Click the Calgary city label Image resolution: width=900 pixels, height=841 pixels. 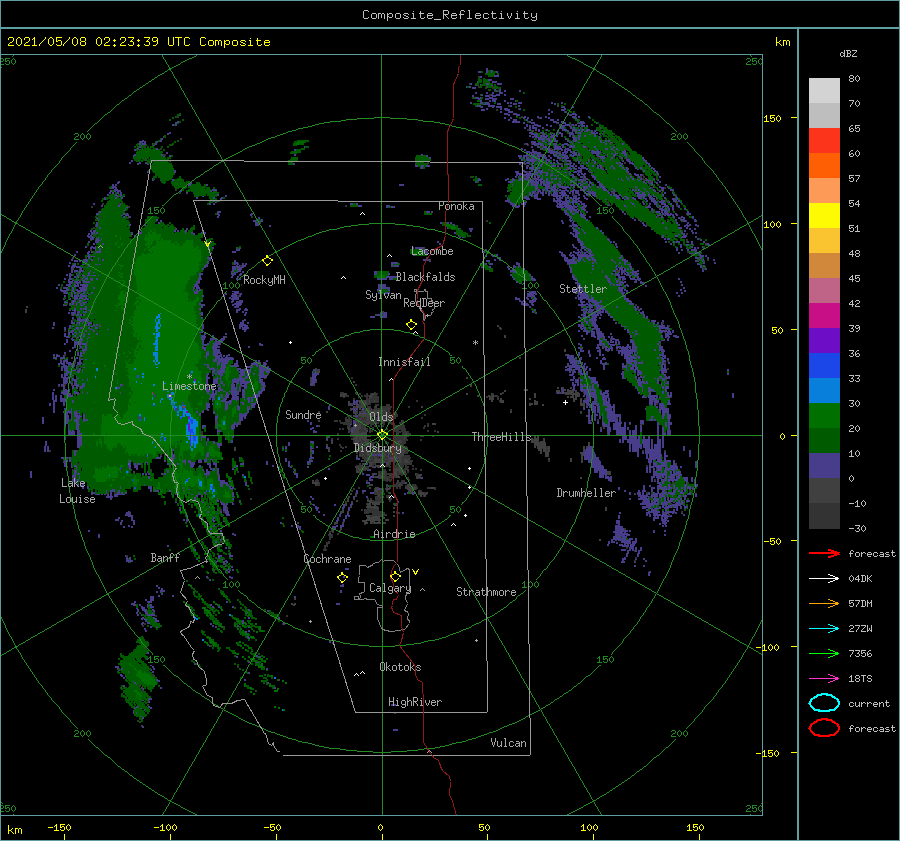[x=390, y=588]
